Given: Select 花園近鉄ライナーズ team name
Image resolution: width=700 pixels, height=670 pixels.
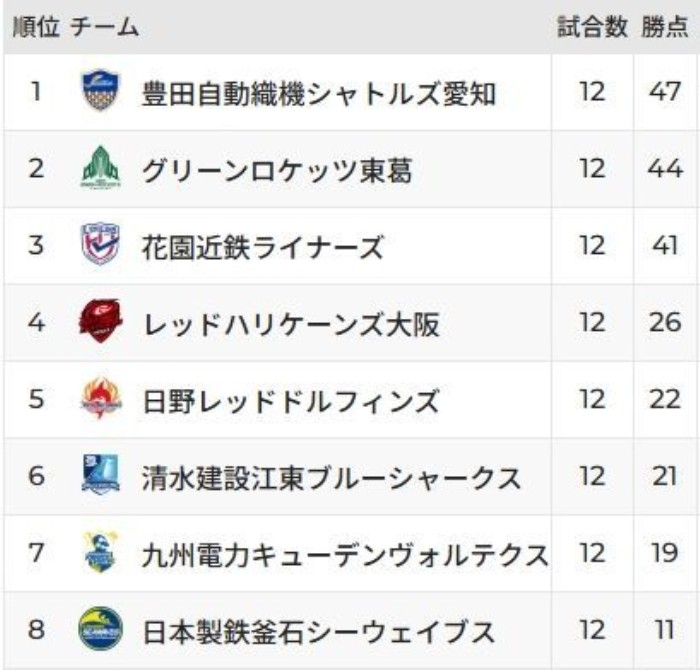Looking at the screenshot, I should point(262,247).
